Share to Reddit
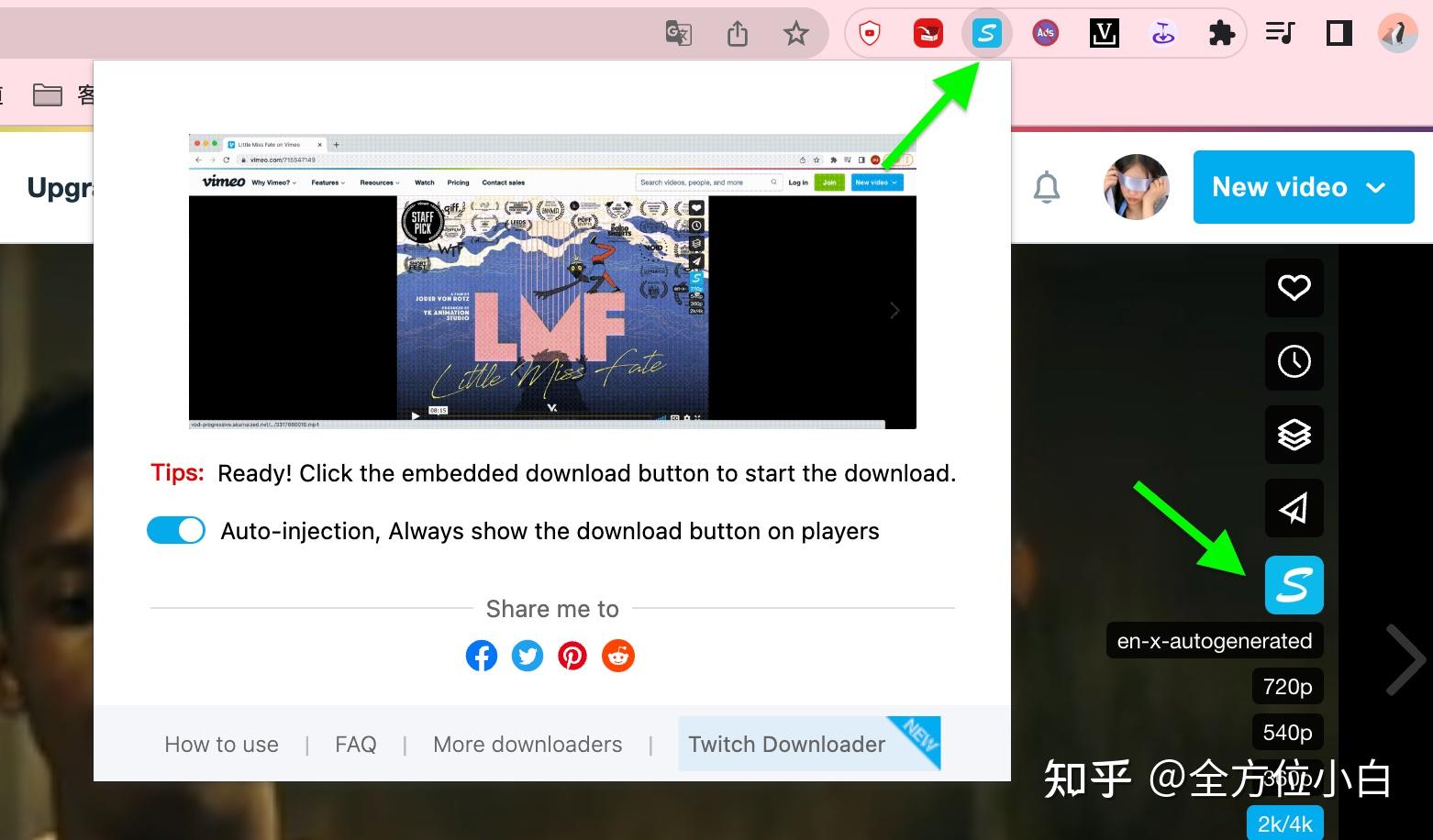1433x840 pixels. coord(618,656)
